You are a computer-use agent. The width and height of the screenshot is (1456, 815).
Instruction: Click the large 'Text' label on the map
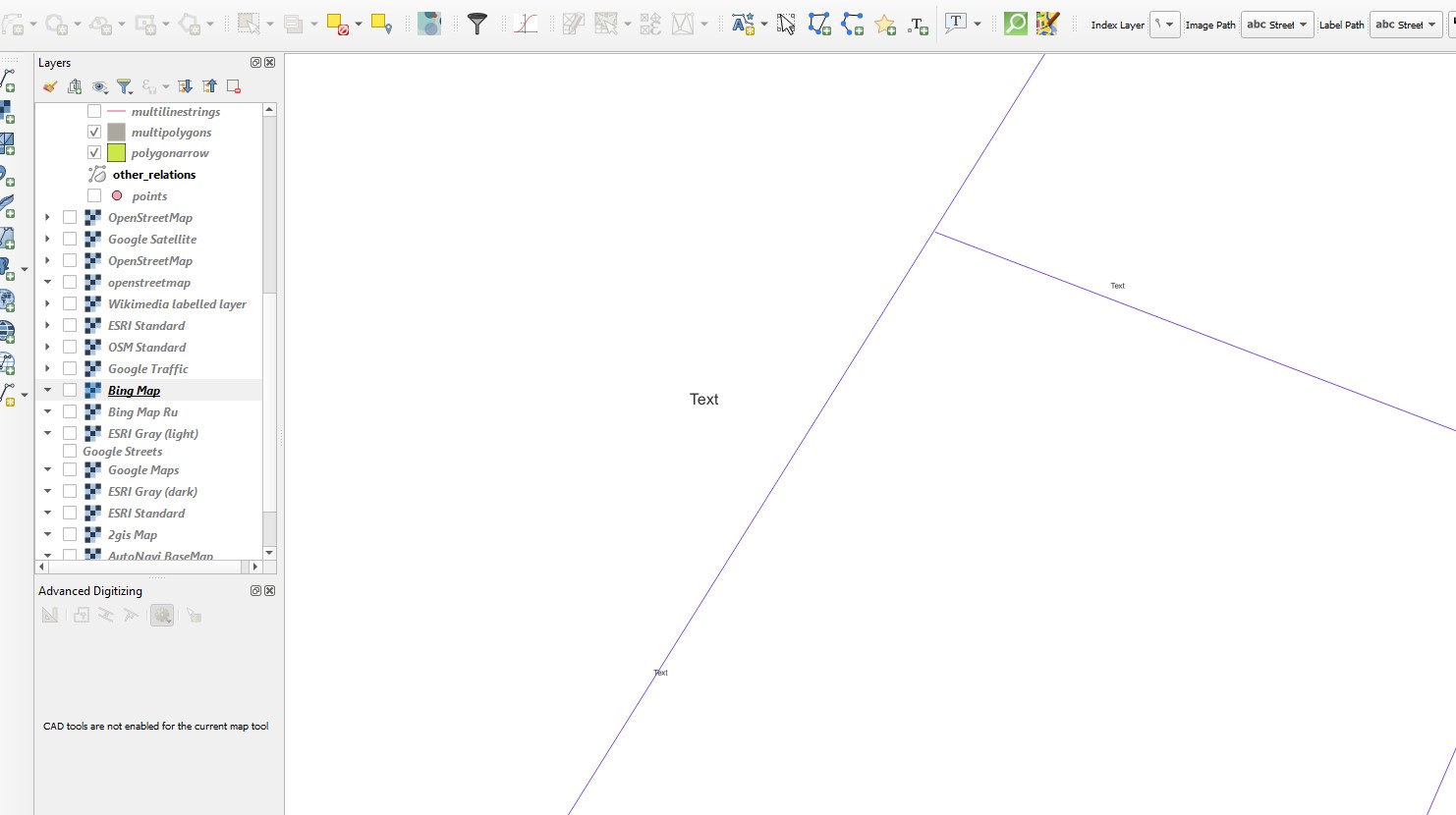(703, 399)
